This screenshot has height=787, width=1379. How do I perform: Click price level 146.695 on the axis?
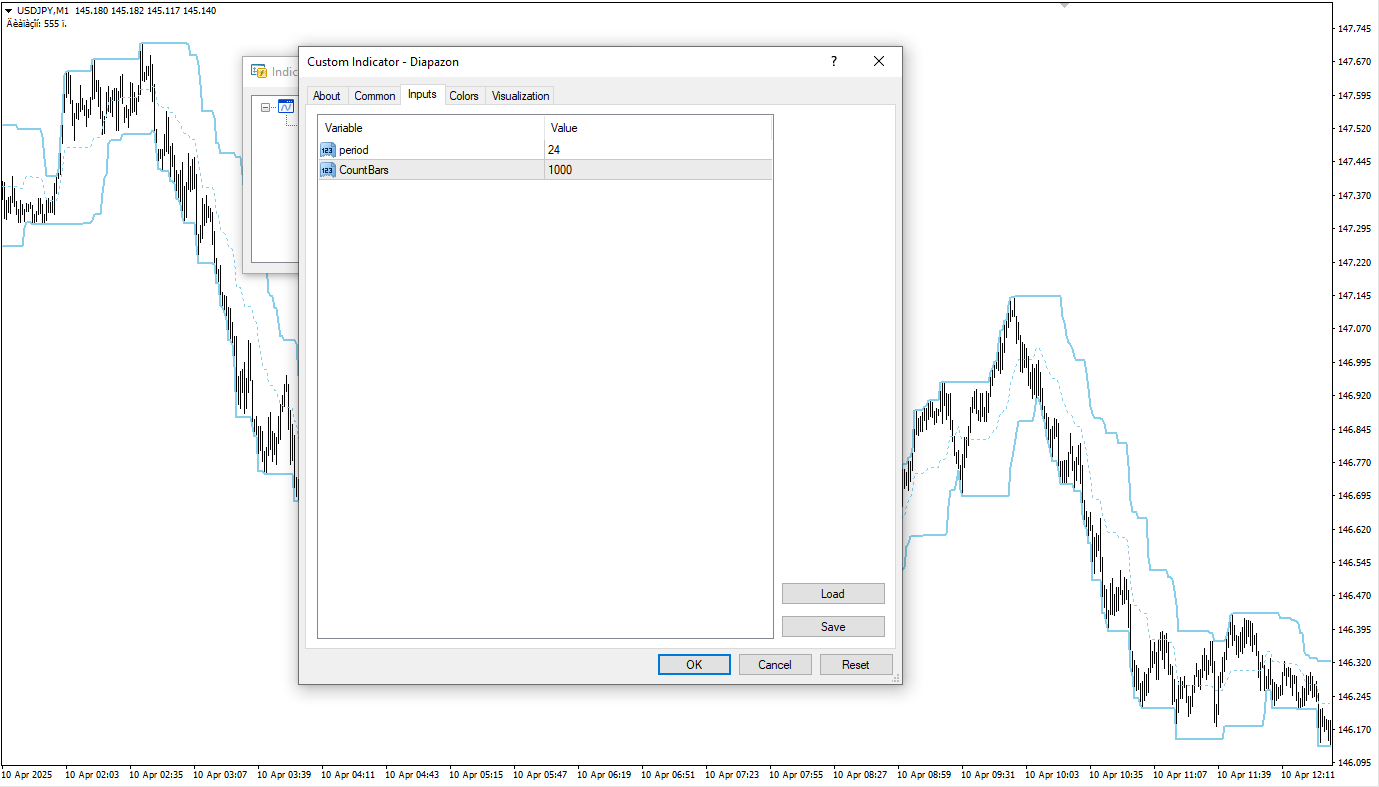coord(1353,496)
